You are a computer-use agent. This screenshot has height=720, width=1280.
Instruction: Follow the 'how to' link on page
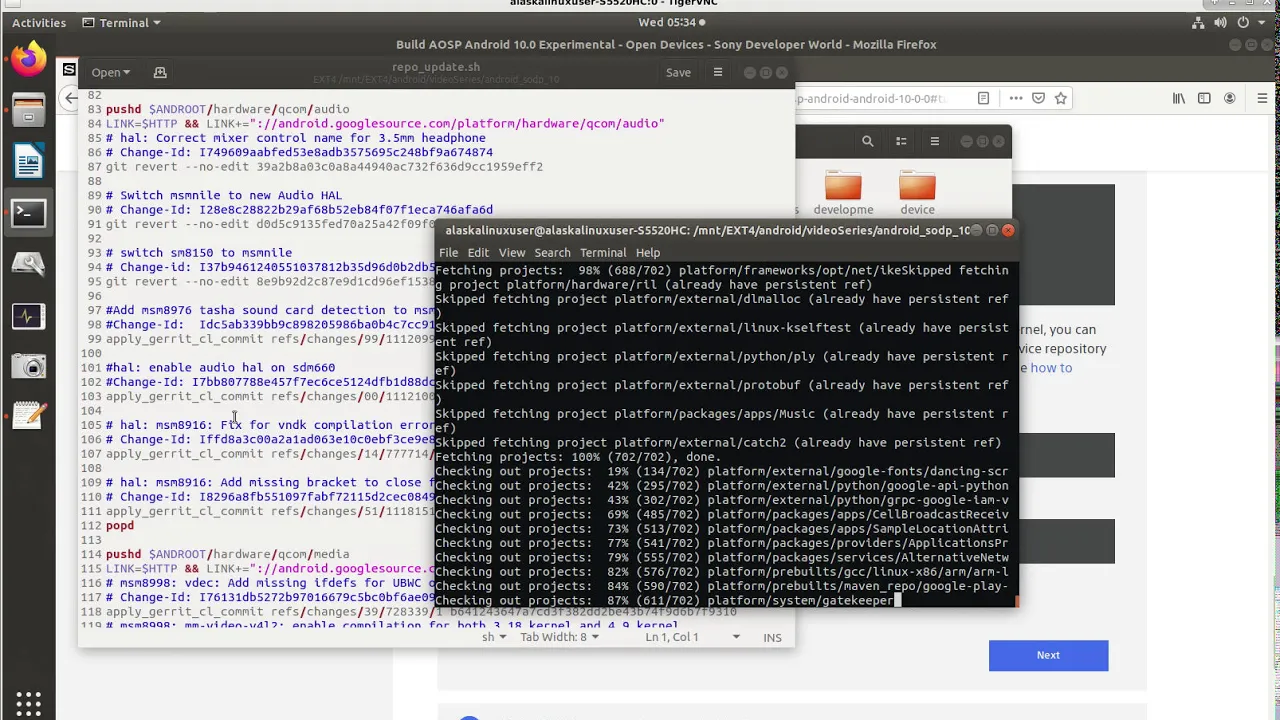coord(1051,368)
